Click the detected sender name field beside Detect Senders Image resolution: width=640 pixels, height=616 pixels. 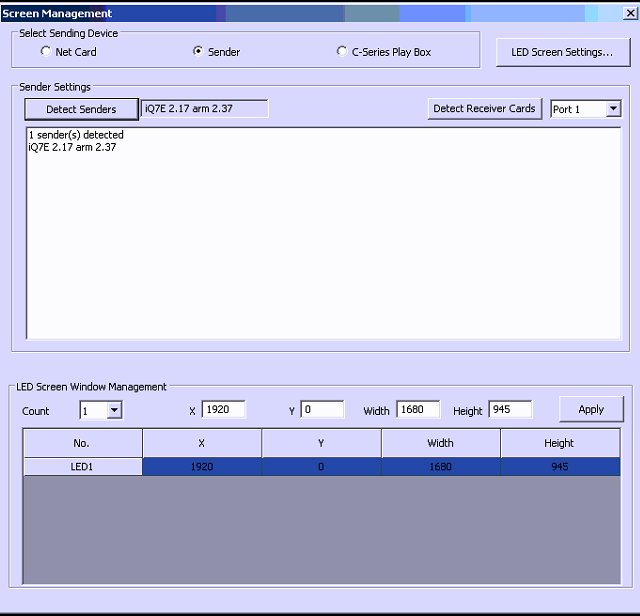204,108
